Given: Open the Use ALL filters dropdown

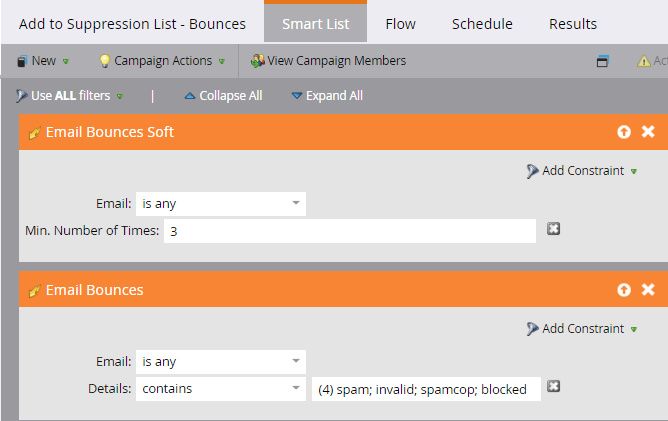Looking at the screenshot, I should [x=70, y=96].
